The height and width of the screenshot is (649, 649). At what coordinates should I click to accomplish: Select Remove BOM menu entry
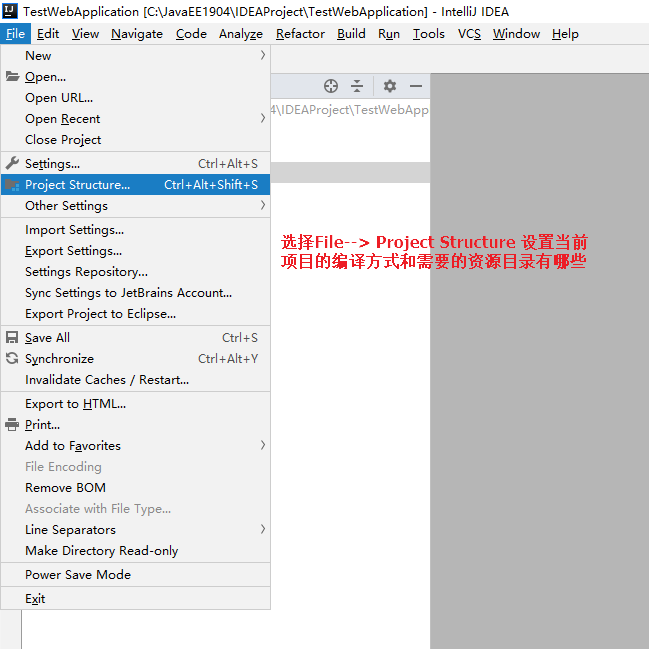pyautogui.click(x=135, y=488)
